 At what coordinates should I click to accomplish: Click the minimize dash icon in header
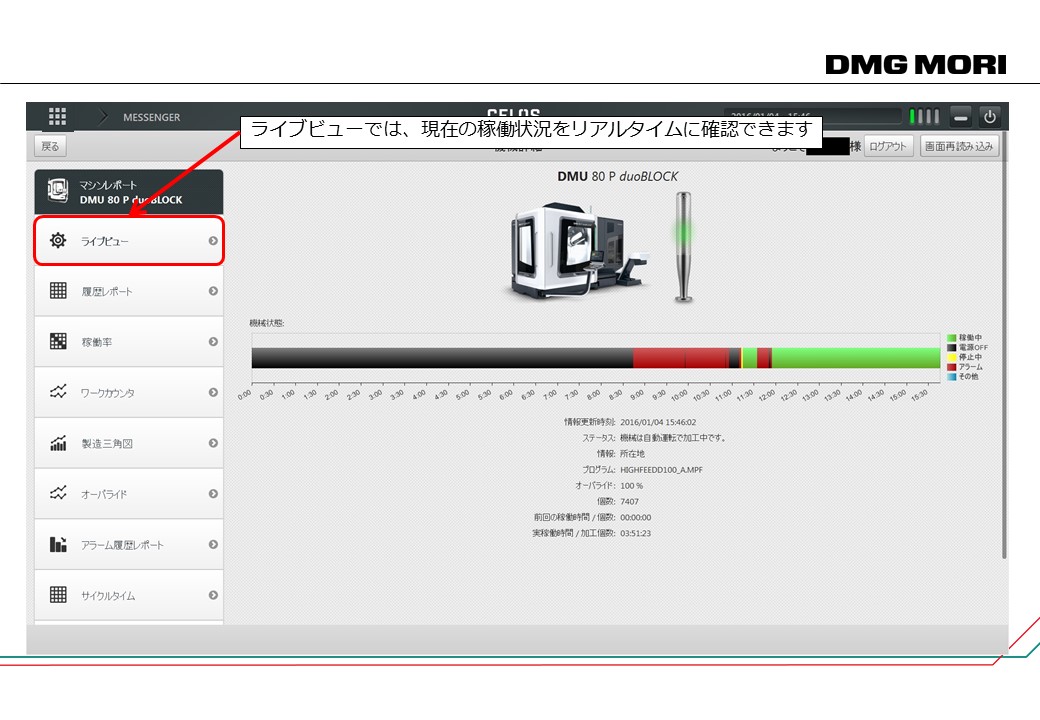point(960,117)
